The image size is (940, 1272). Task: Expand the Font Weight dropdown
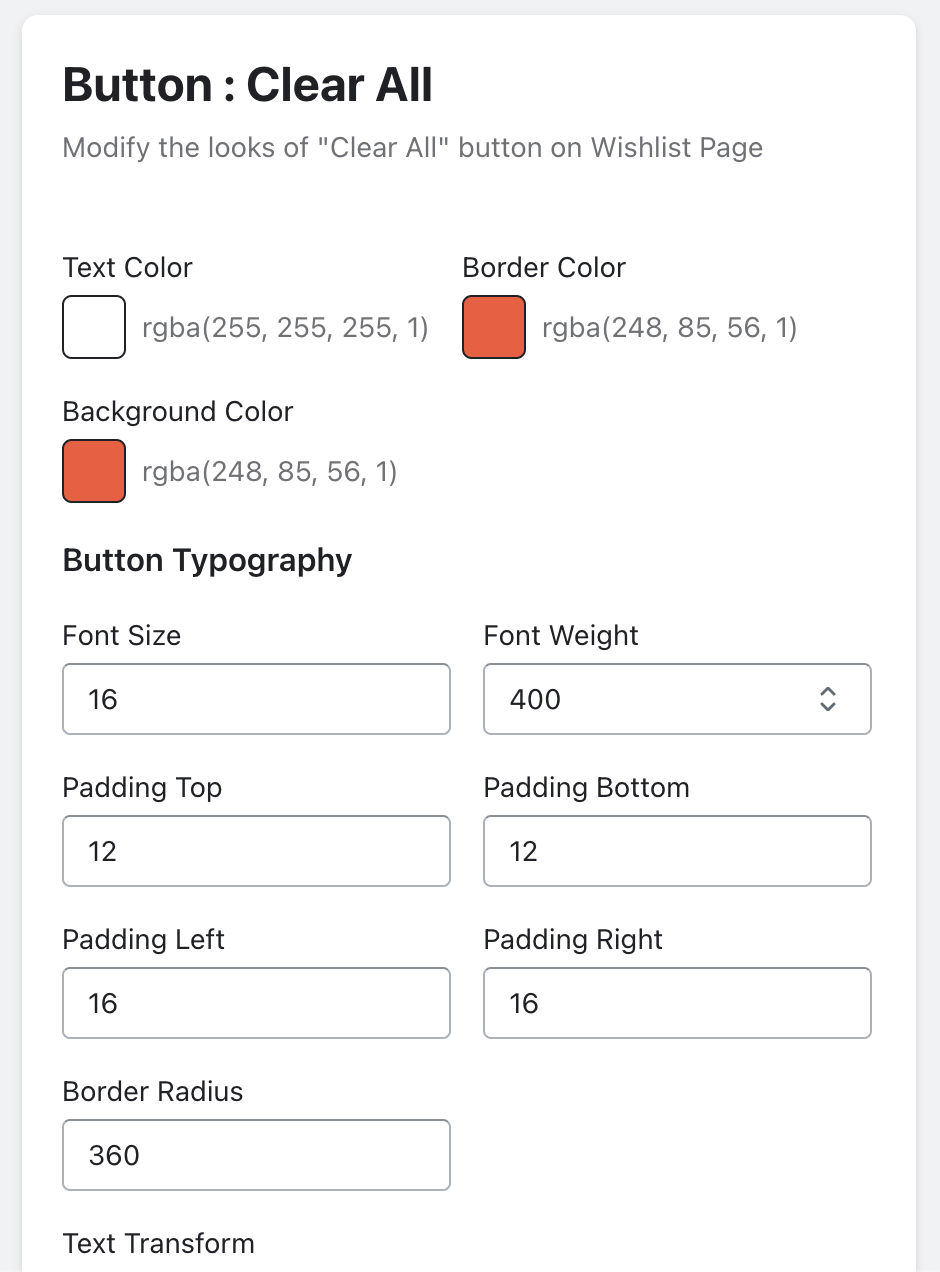click(677, 699)
